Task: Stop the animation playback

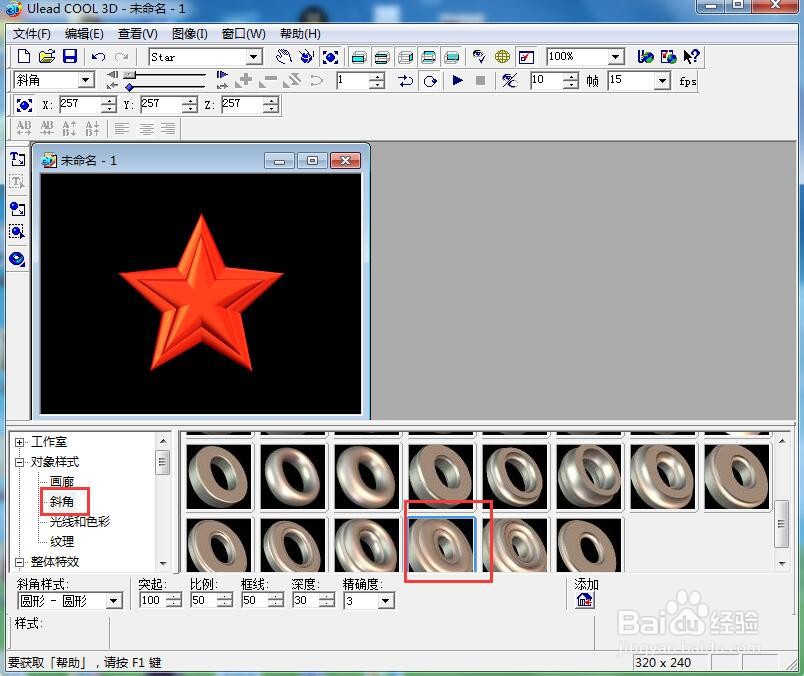Action: click(480, 81)
